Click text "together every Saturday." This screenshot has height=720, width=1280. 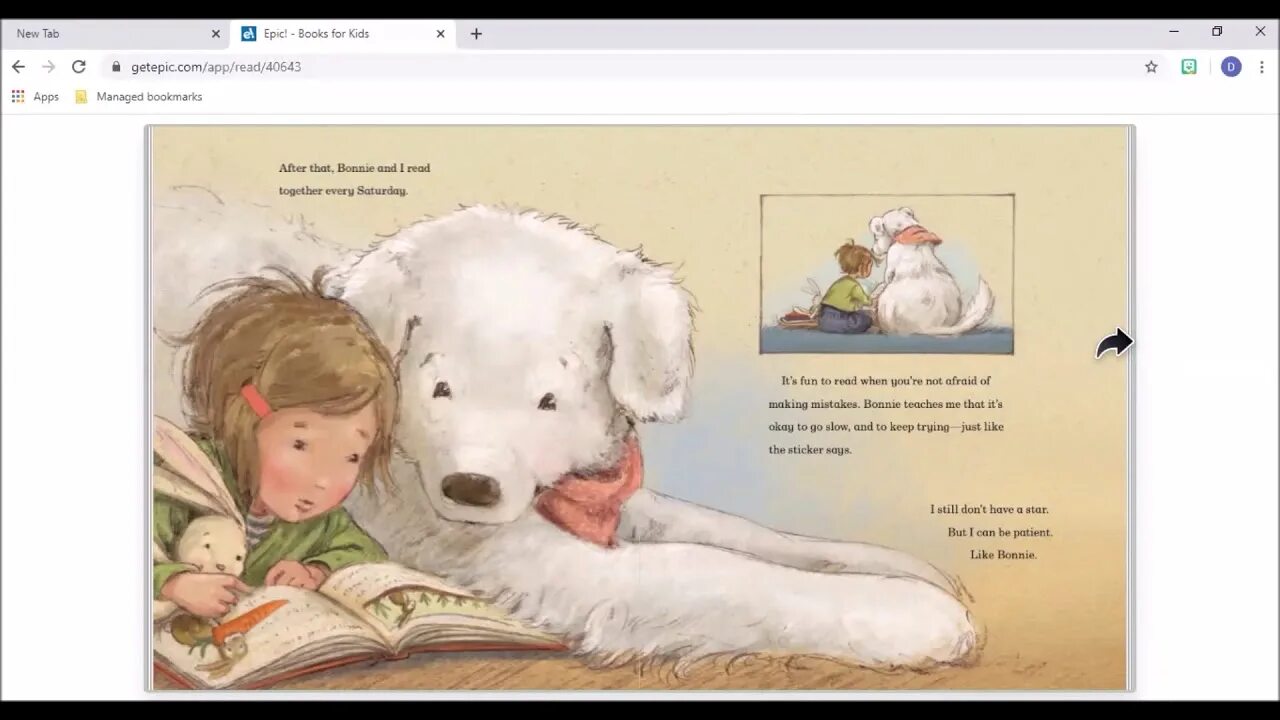[343, 191]
